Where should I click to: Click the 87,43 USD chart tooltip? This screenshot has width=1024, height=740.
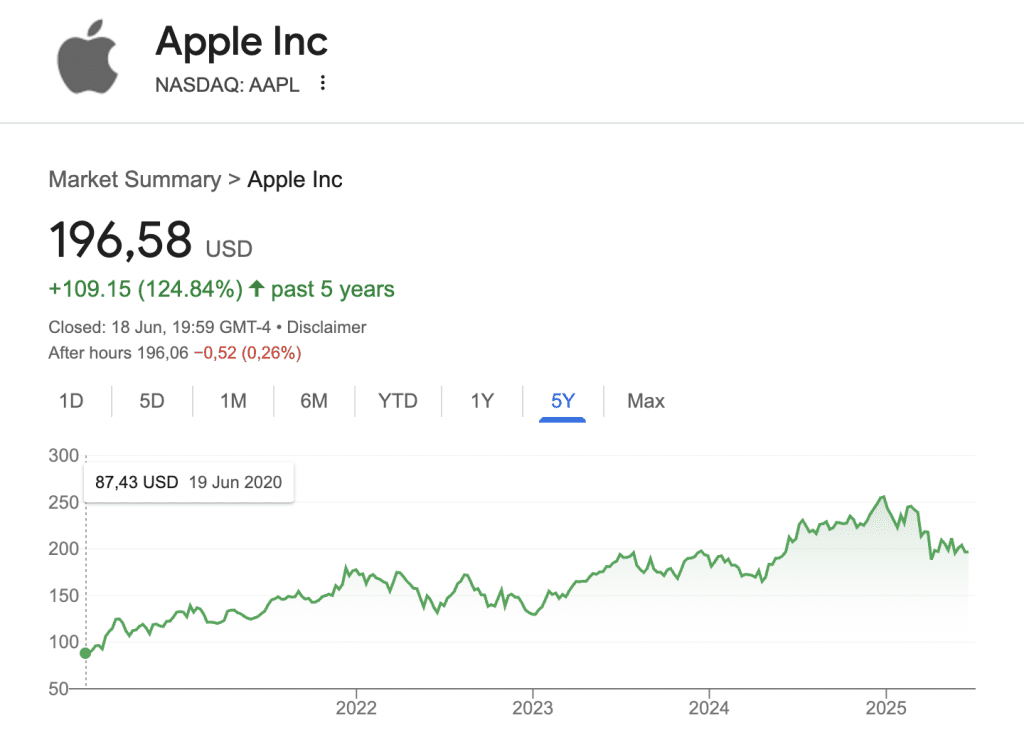tap(188, 482)
